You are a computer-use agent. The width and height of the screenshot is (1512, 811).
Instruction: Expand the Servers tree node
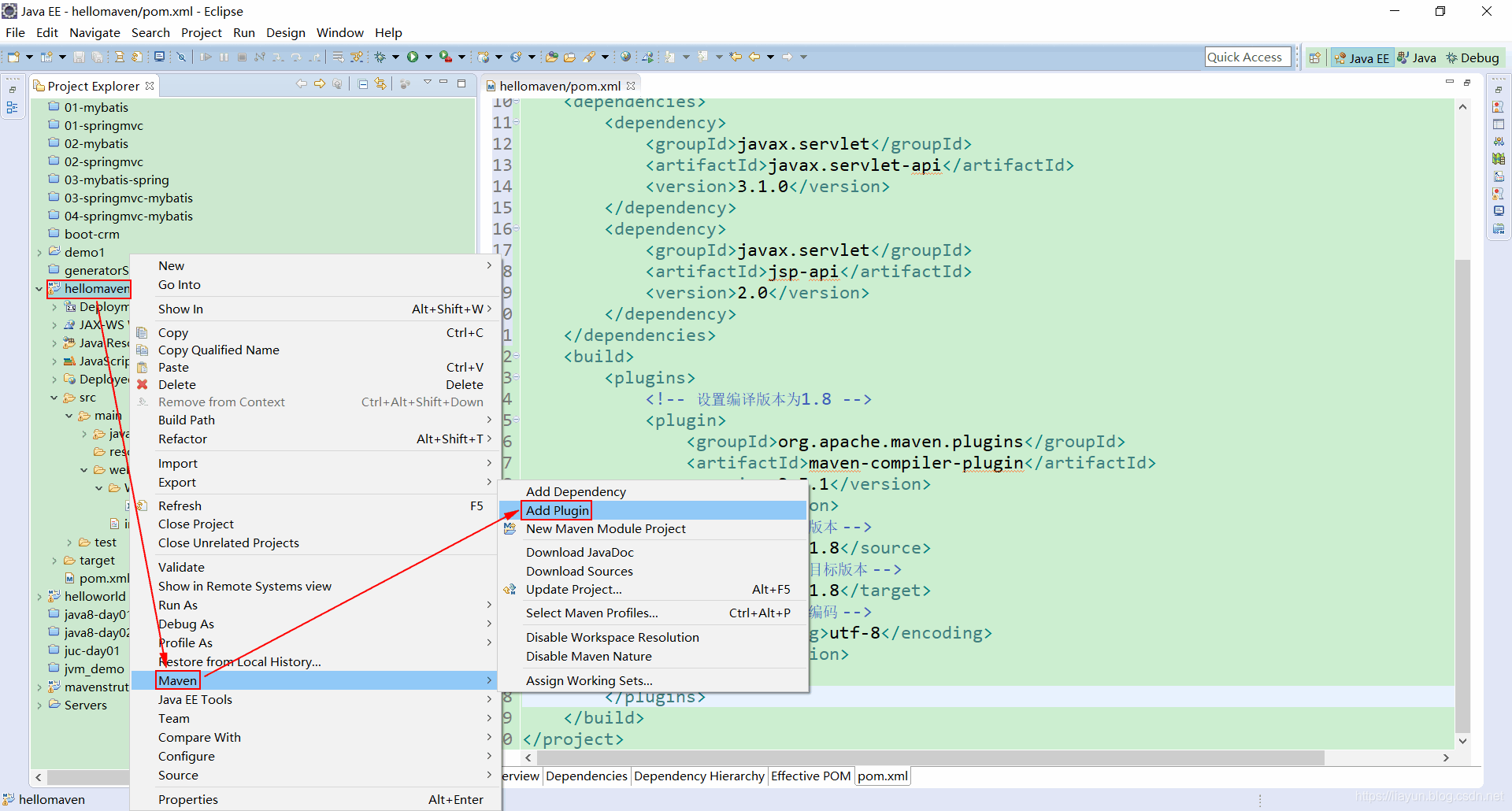[39, 705]
